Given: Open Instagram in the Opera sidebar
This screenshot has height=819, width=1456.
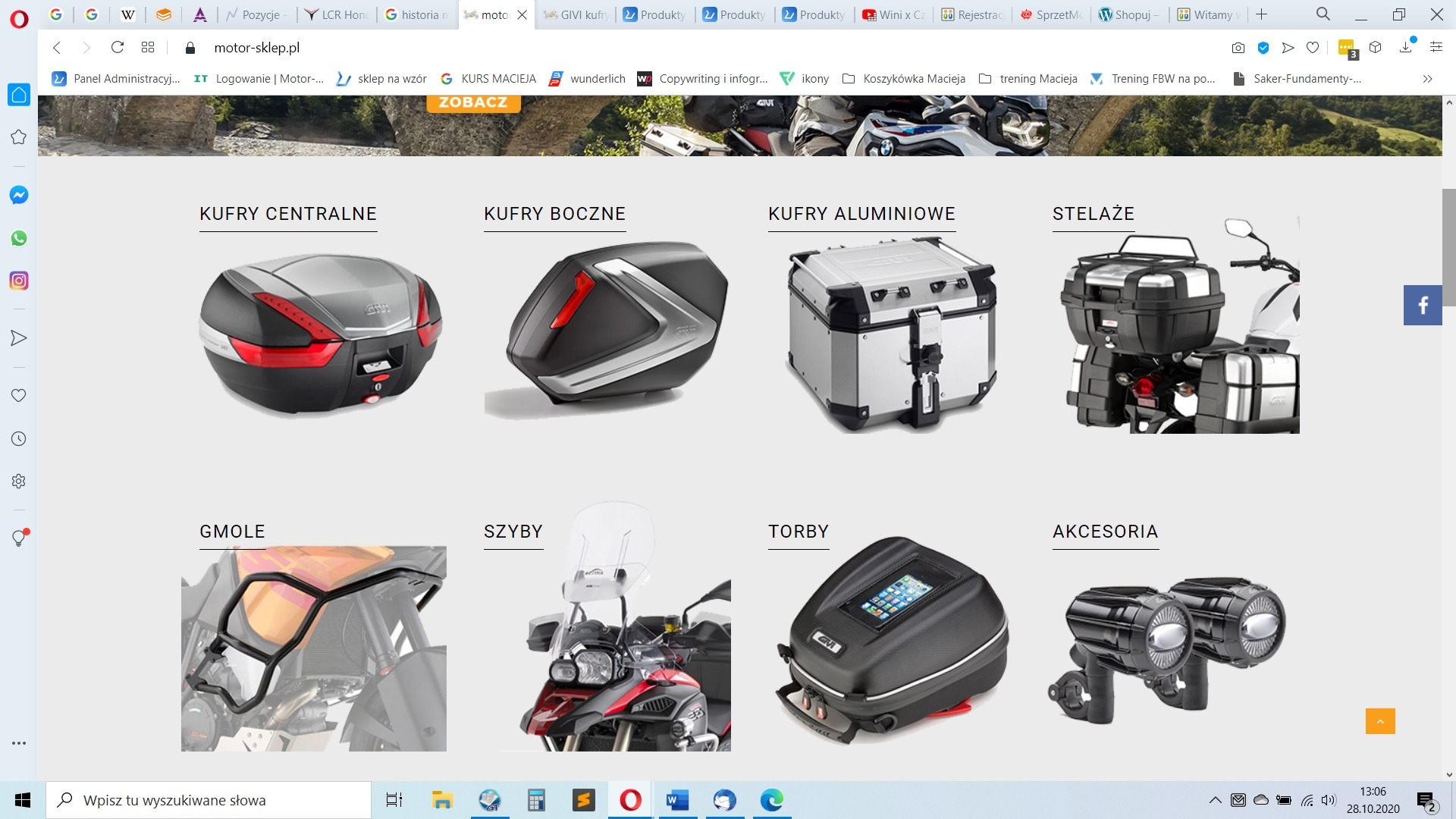Looking at the screenshot, I should (x=19, y=281).
